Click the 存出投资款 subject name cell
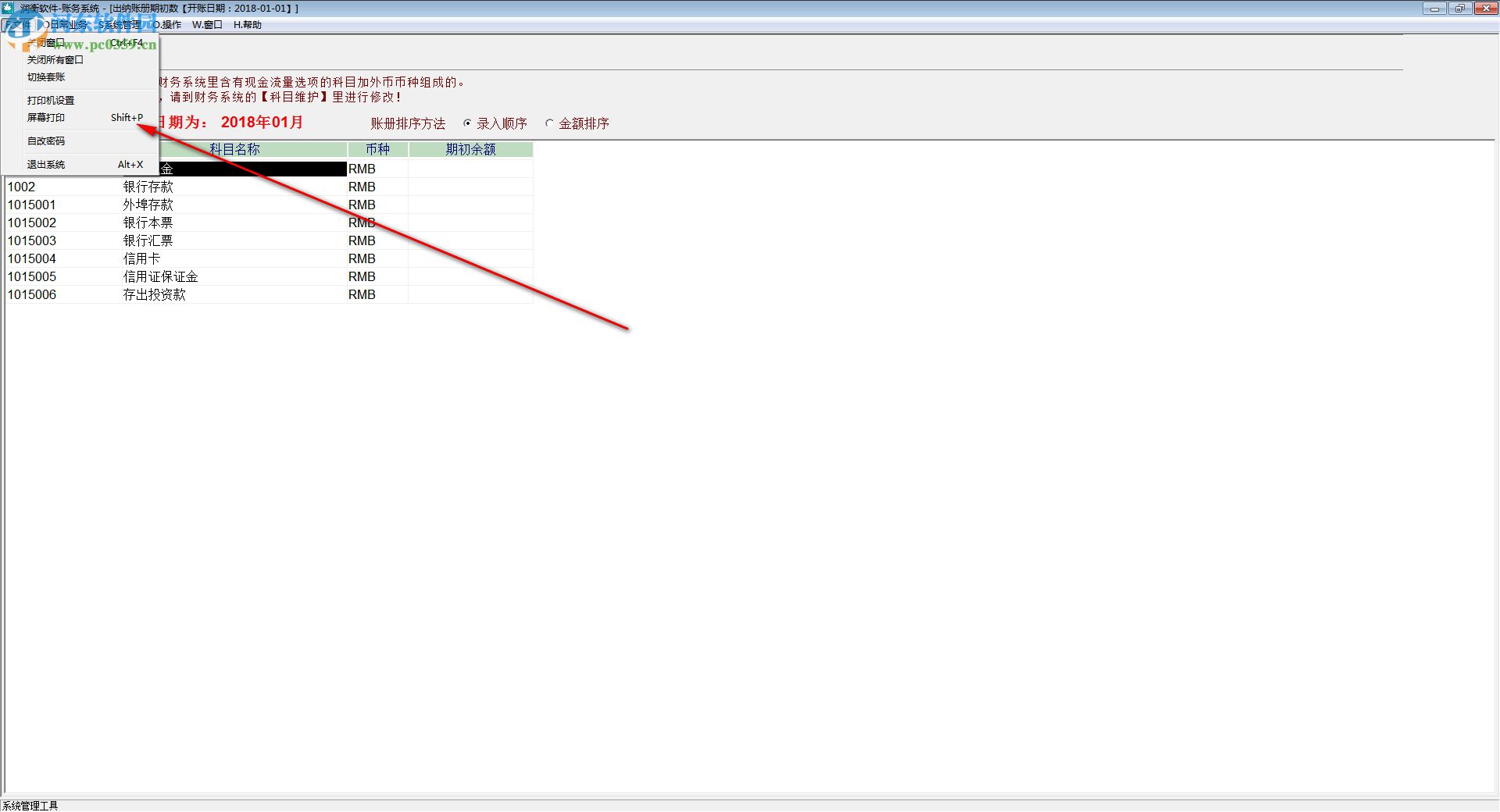 coord(234,294)
